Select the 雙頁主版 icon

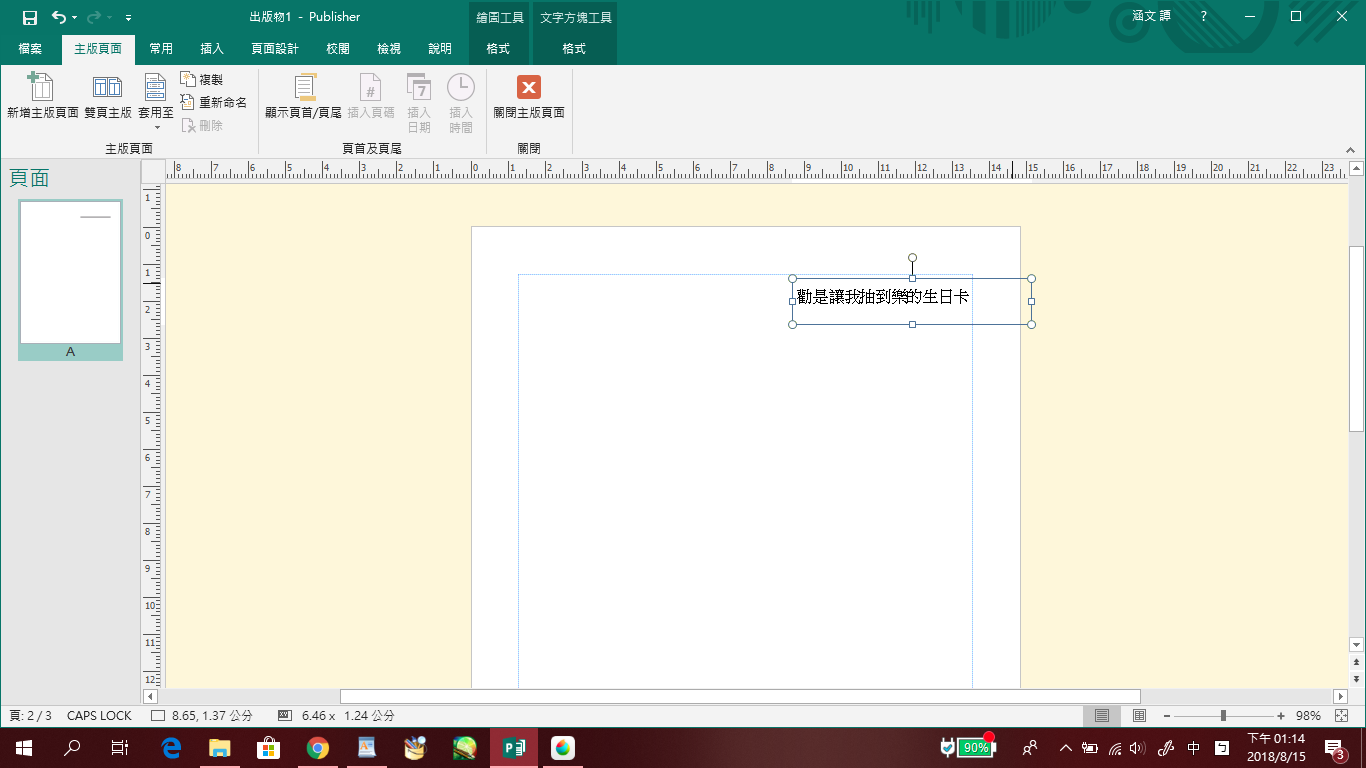107,96
